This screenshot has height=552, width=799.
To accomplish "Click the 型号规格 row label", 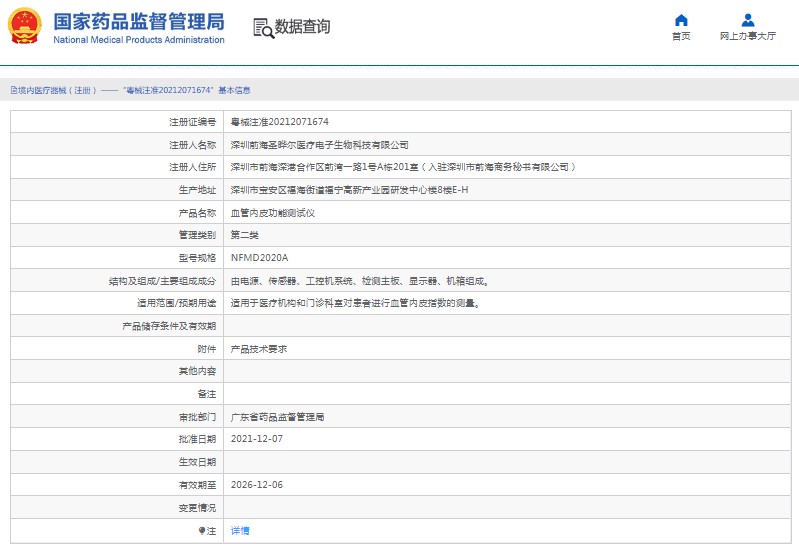I will (x=197, y=258).
